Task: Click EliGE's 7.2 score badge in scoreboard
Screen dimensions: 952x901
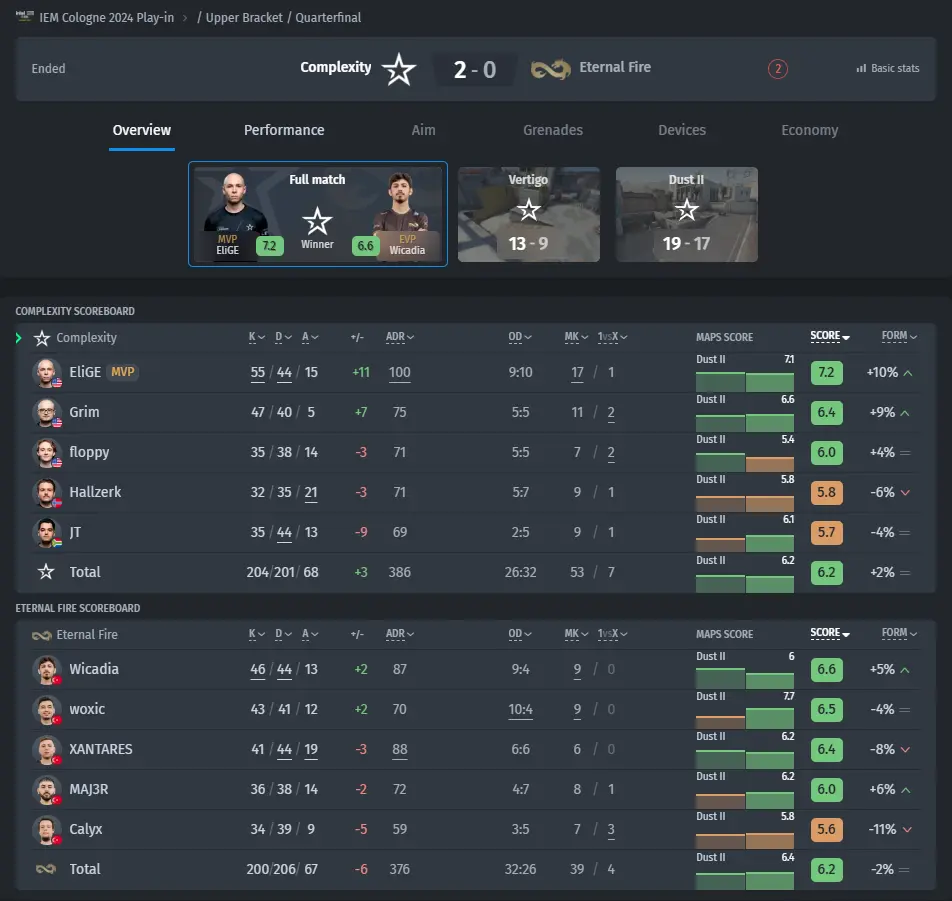Action: click(x=826, y=372)
